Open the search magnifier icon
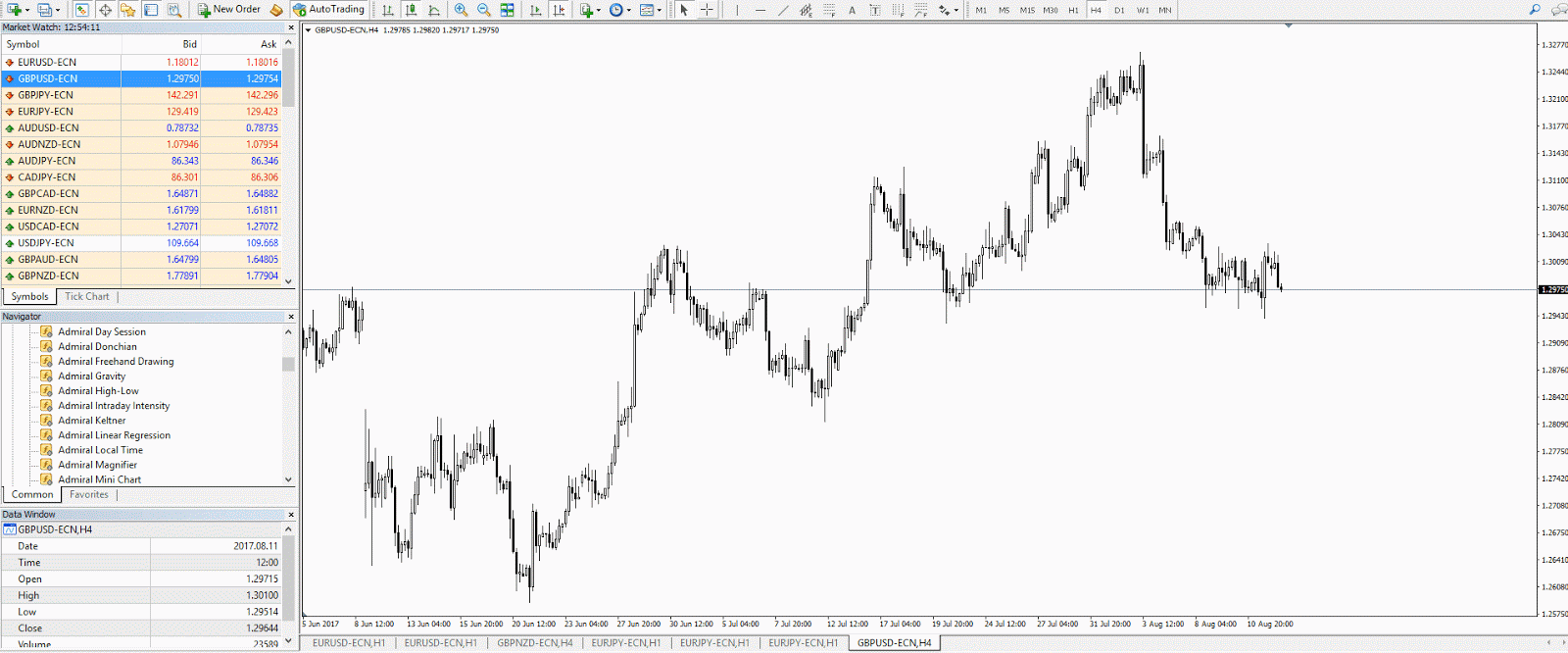This screenshot has width=1568, height=653. 1535,10
